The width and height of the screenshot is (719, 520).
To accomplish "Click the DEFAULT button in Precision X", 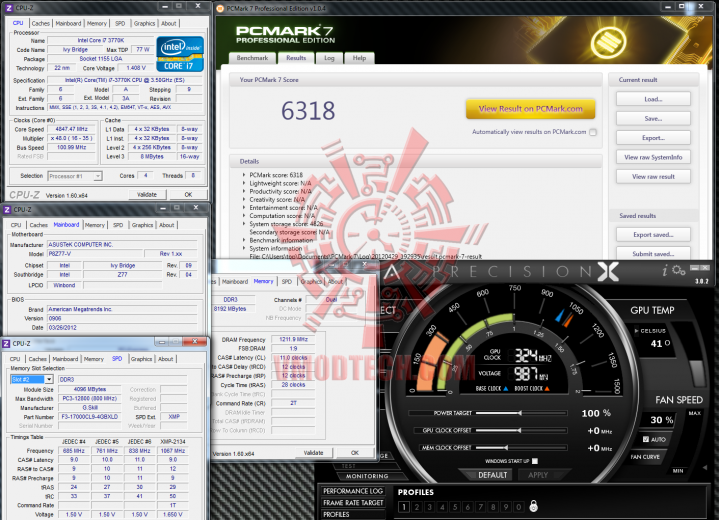I will pos(492,475).
